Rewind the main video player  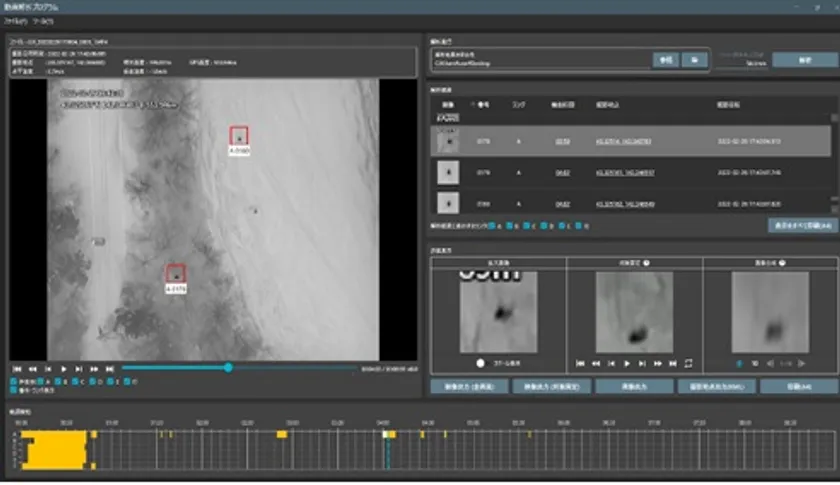(x=32, y=368)
